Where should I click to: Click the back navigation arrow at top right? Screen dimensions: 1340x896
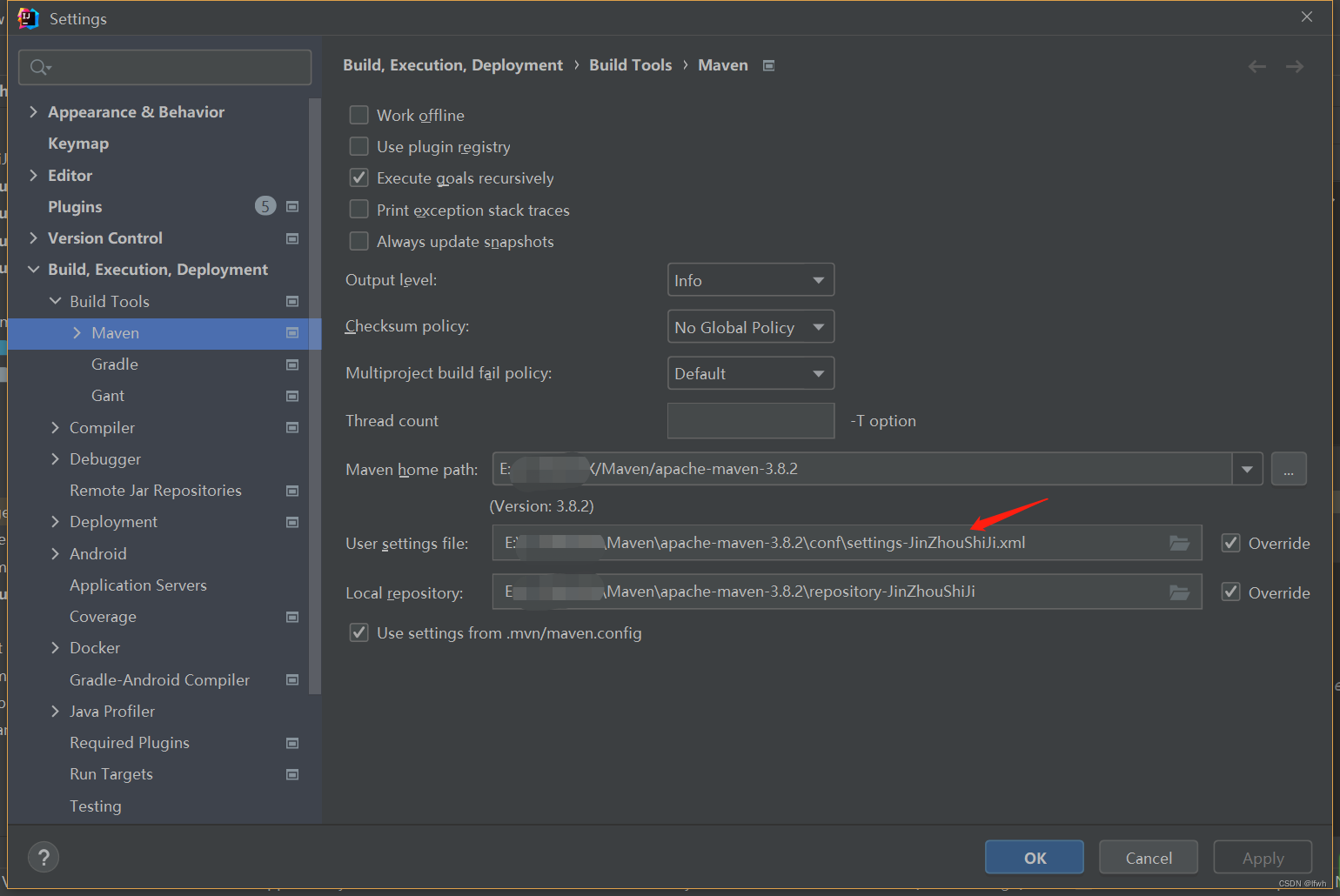[x=1256, y=65]
